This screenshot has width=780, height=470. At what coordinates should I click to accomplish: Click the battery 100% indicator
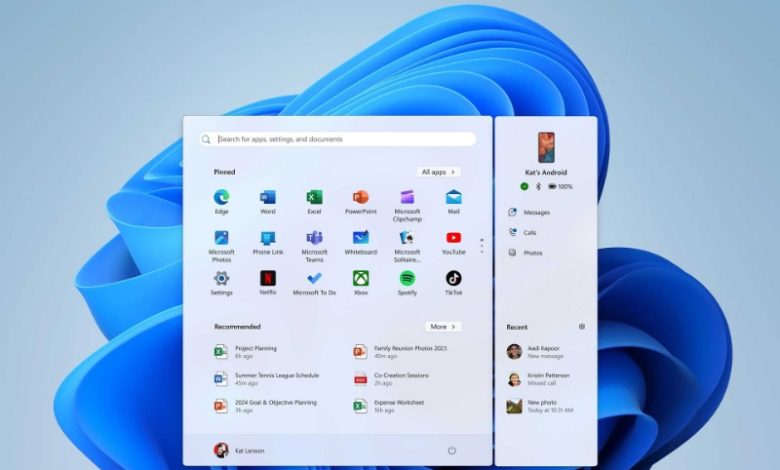(560, 187)
